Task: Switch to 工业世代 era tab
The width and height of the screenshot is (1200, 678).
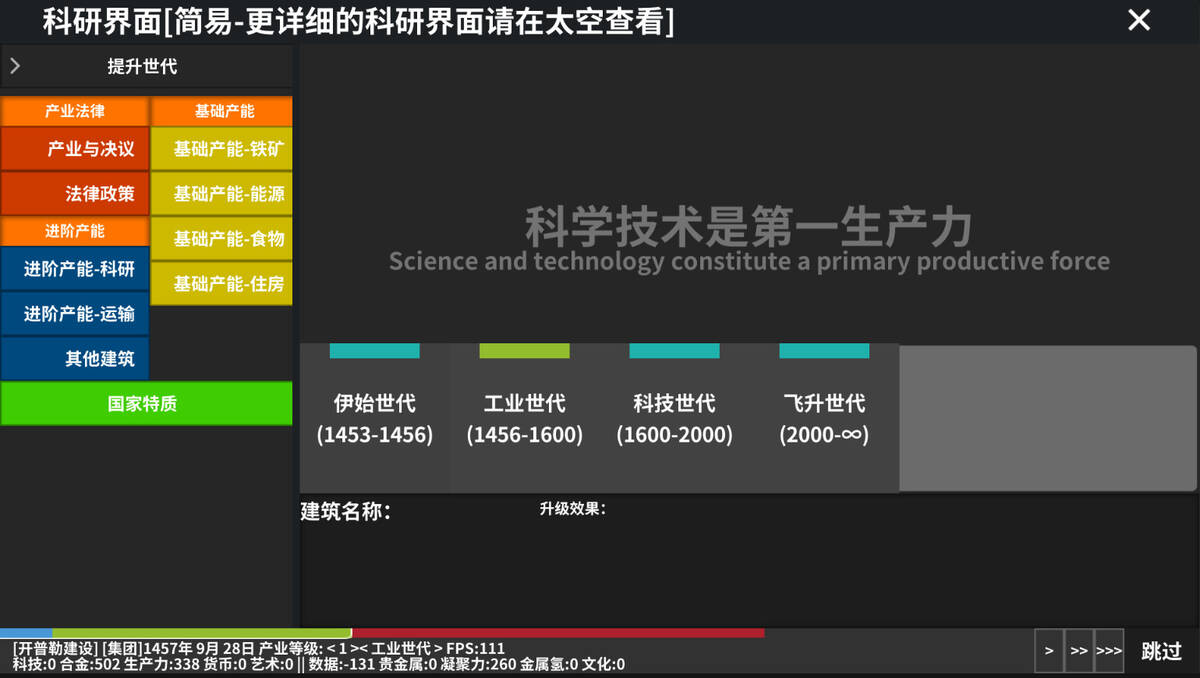Action: [x=525, y=418]
